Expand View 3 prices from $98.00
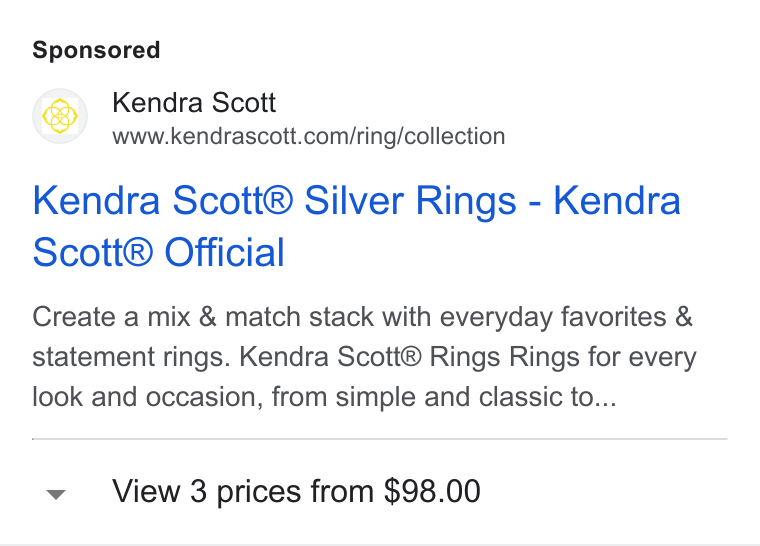Viewport: 760px width, 546px height. click(380, 491)
